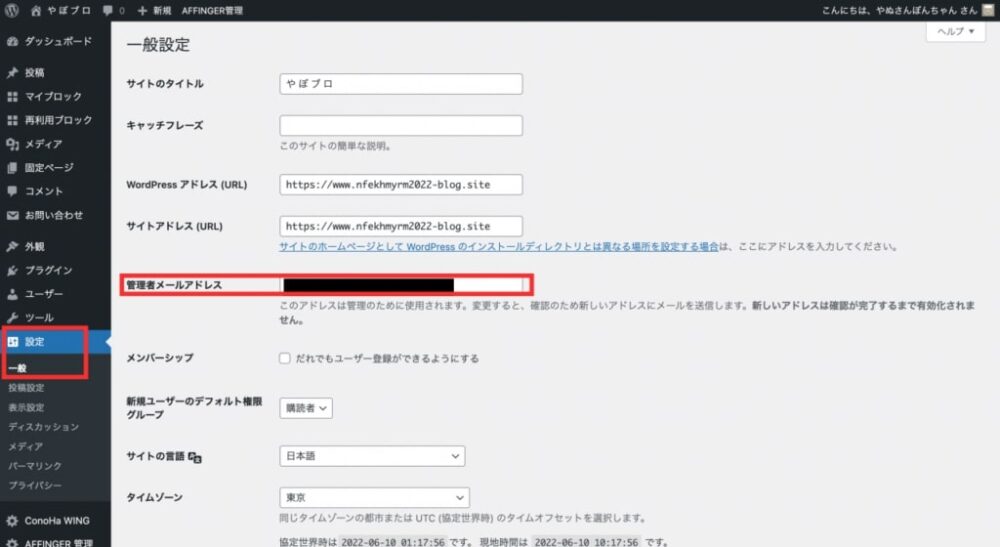The height and width of the screenshot is (547, 1000).
Task: Open the 日本語 site language dropdown
Action: pyautogui.click(x=372, y=456)
